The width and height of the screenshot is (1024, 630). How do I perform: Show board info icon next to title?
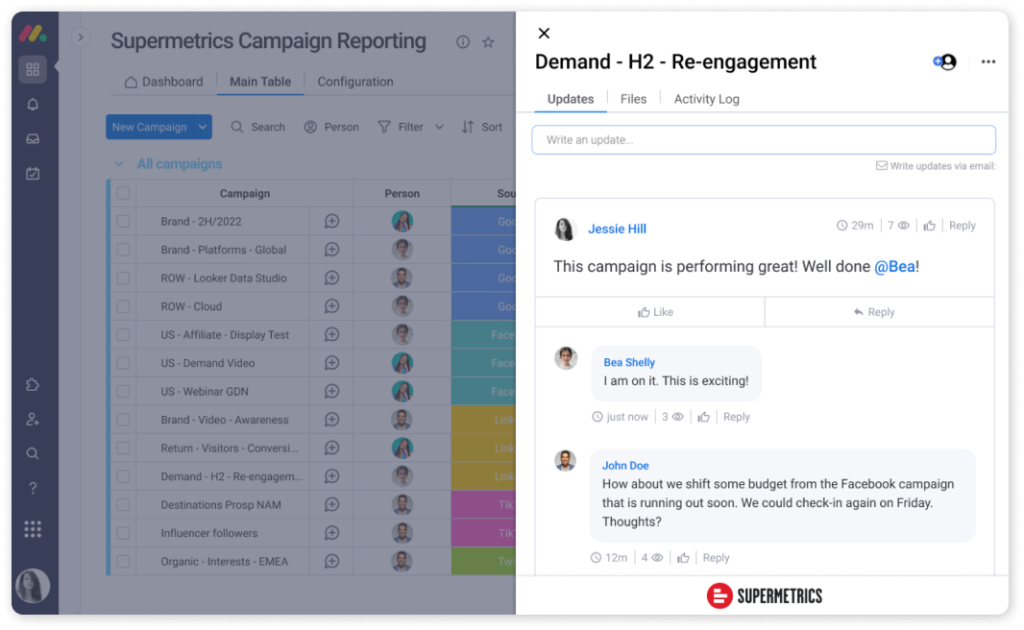pyautogui.click(x=463, y=42)
